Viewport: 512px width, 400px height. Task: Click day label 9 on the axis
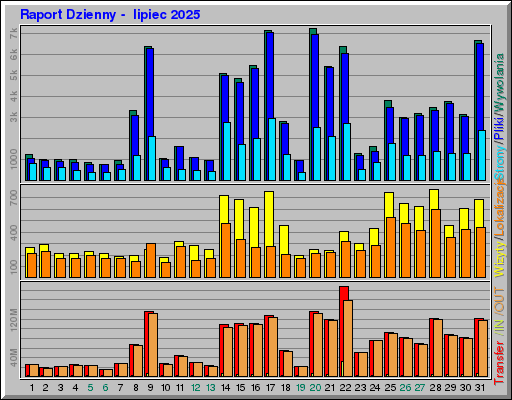[x=150, y=388]
